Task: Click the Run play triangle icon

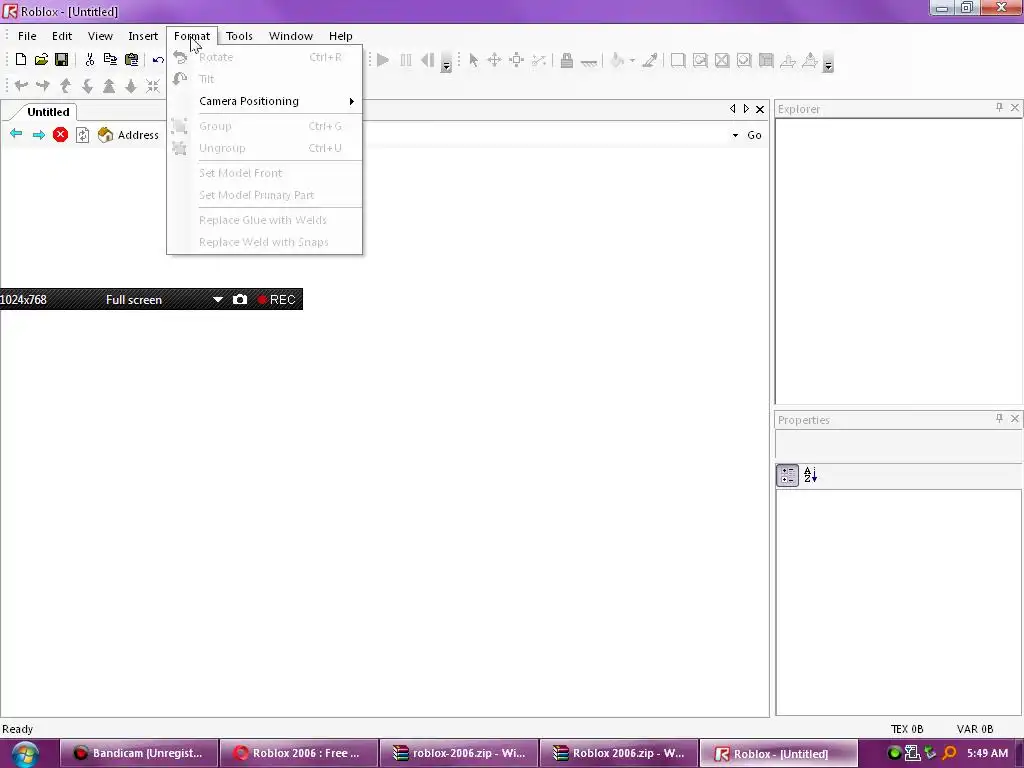Action: [383, 61]
